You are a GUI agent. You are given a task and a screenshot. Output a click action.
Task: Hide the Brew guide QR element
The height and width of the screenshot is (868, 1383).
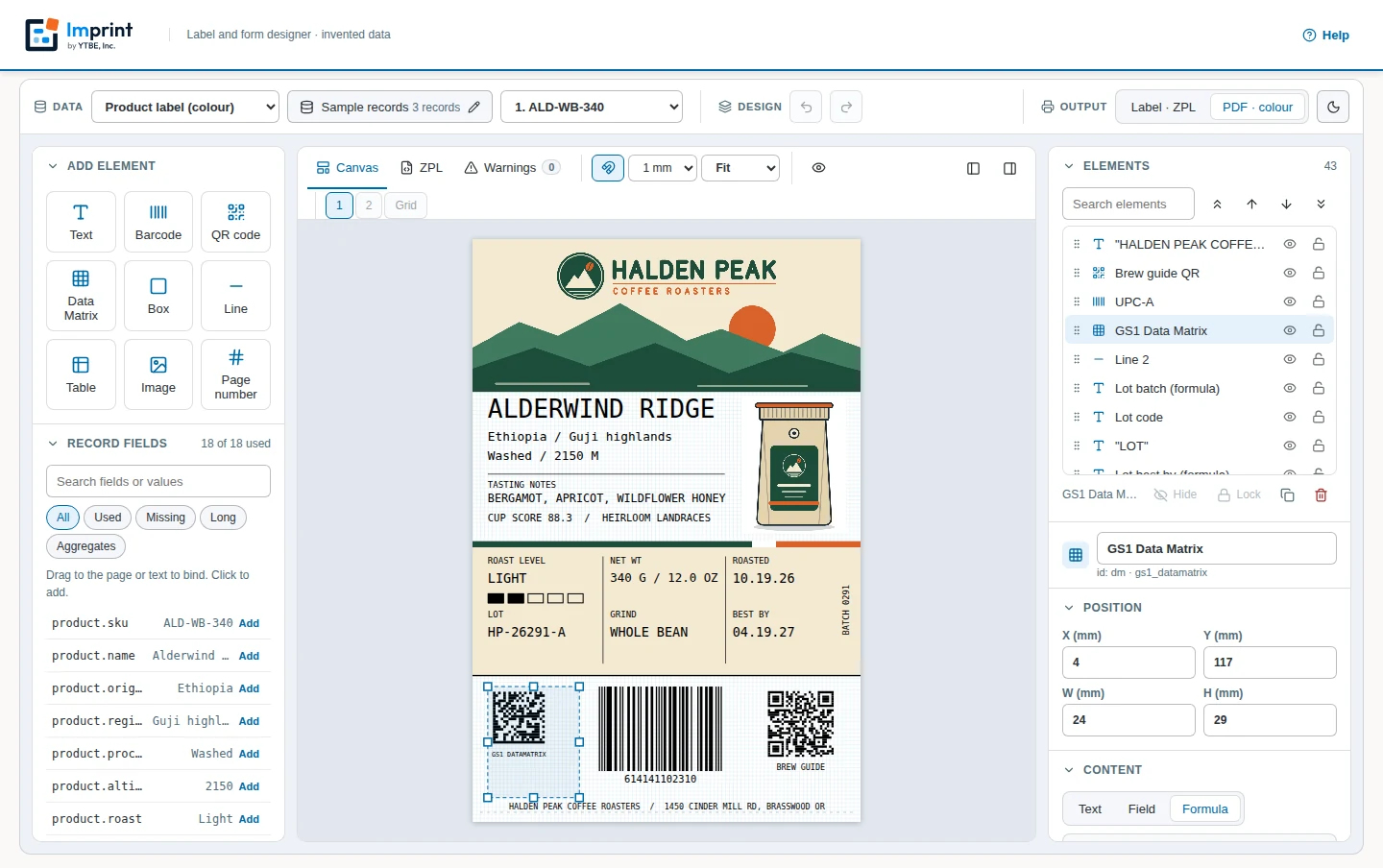pos(1290,273)
